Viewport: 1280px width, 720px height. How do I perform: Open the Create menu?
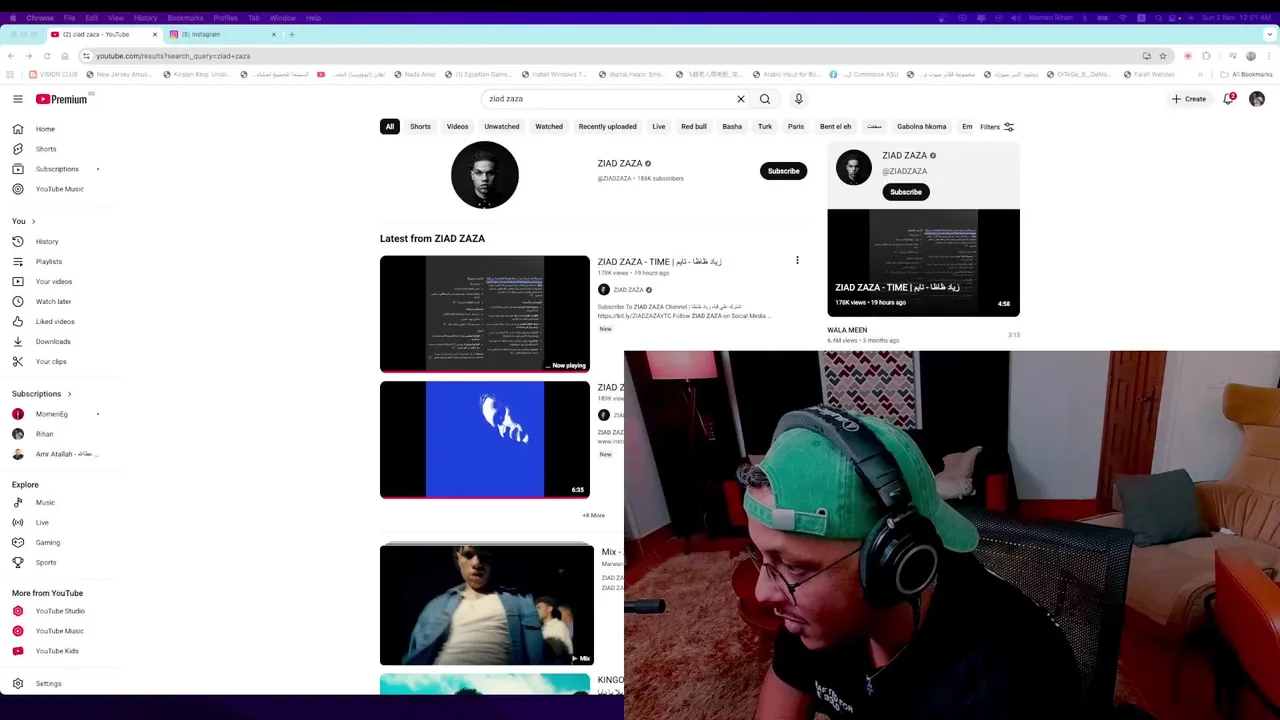coord(1189,99)
